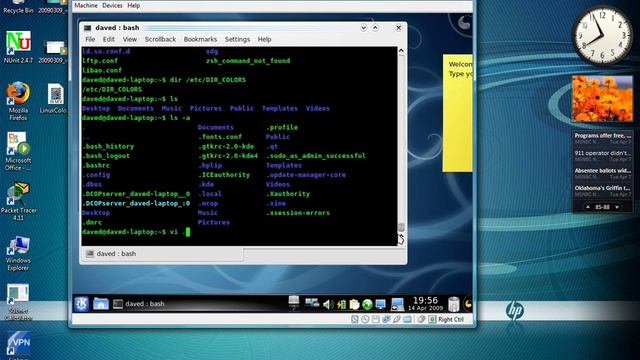Click '.xsession-errors' in terminal output
Image resolution: width=640 pixels, height=360 pixels.
coord(298,213)
